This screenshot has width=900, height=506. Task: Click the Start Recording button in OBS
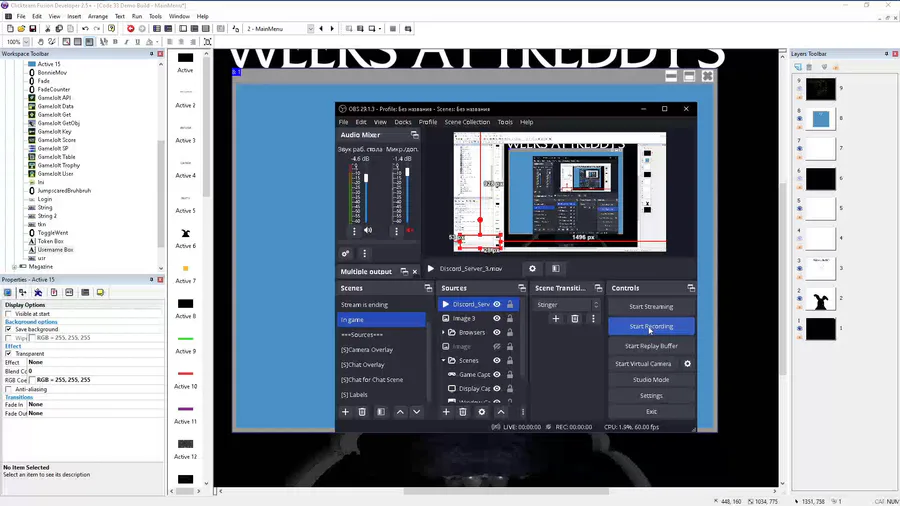651,326
